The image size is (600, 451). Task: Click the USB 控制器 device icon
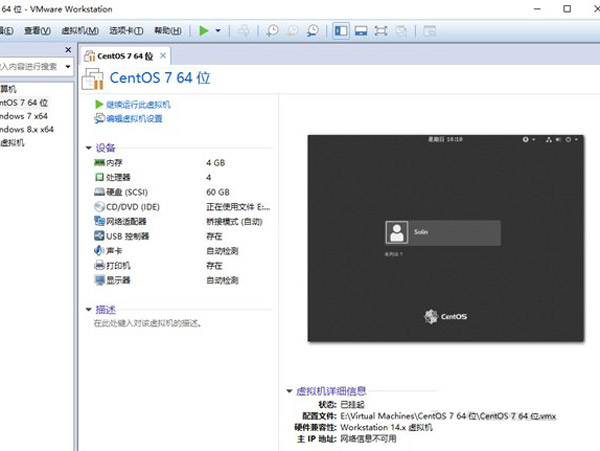[x=99, y=236]
